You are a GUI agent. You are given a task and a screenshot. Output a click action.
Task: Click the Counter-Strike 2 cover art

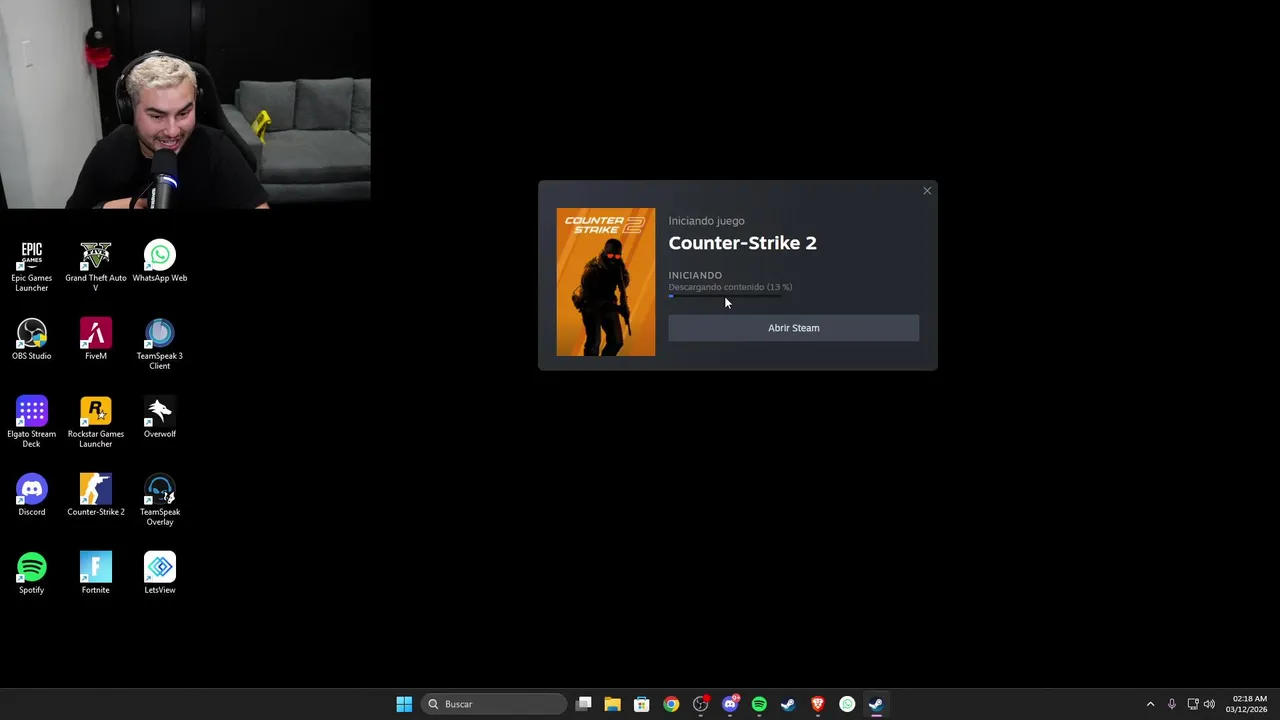pyautogui.click(x=606, y=282)
